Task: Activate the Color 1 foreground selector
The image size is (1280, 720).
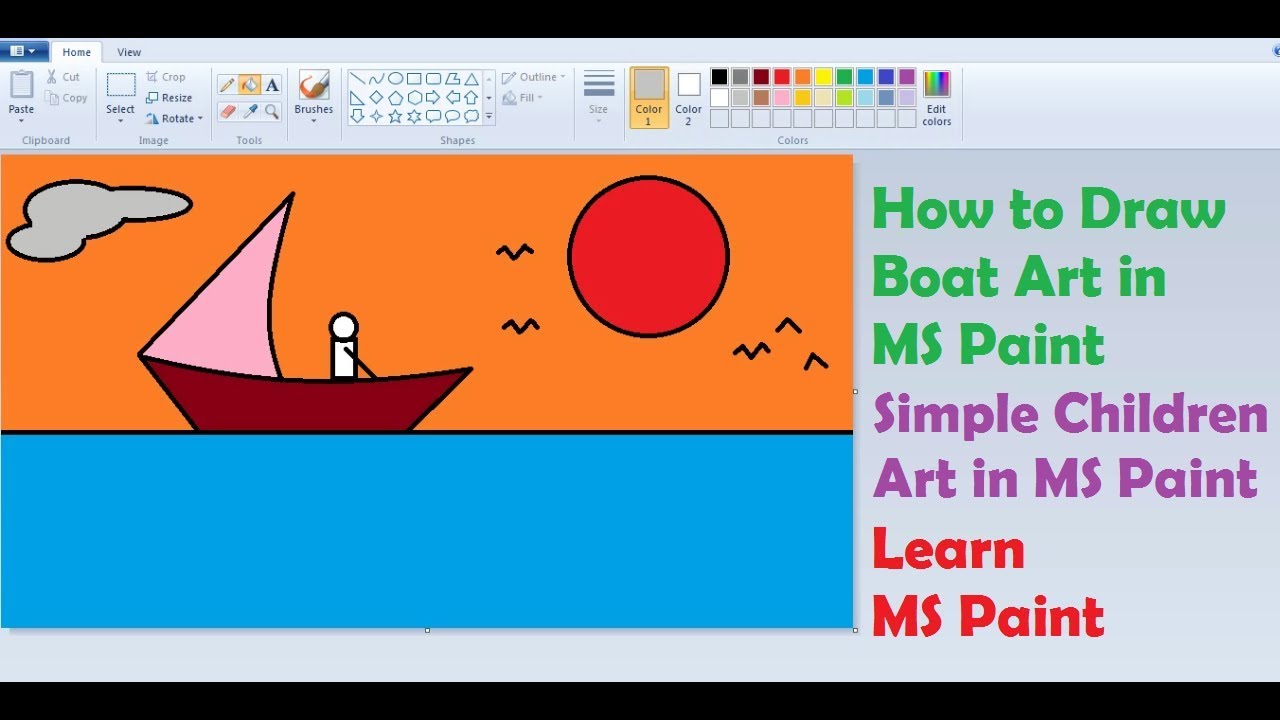Action: [649, 98]
